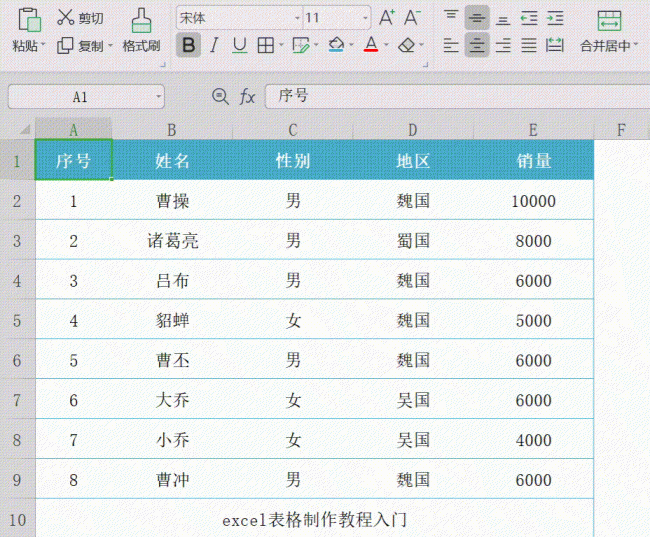This screenshot has width=650, height=537.
Task: Increase font size with A+ icon
Action: pyautogui.click(x=387, y=18)
